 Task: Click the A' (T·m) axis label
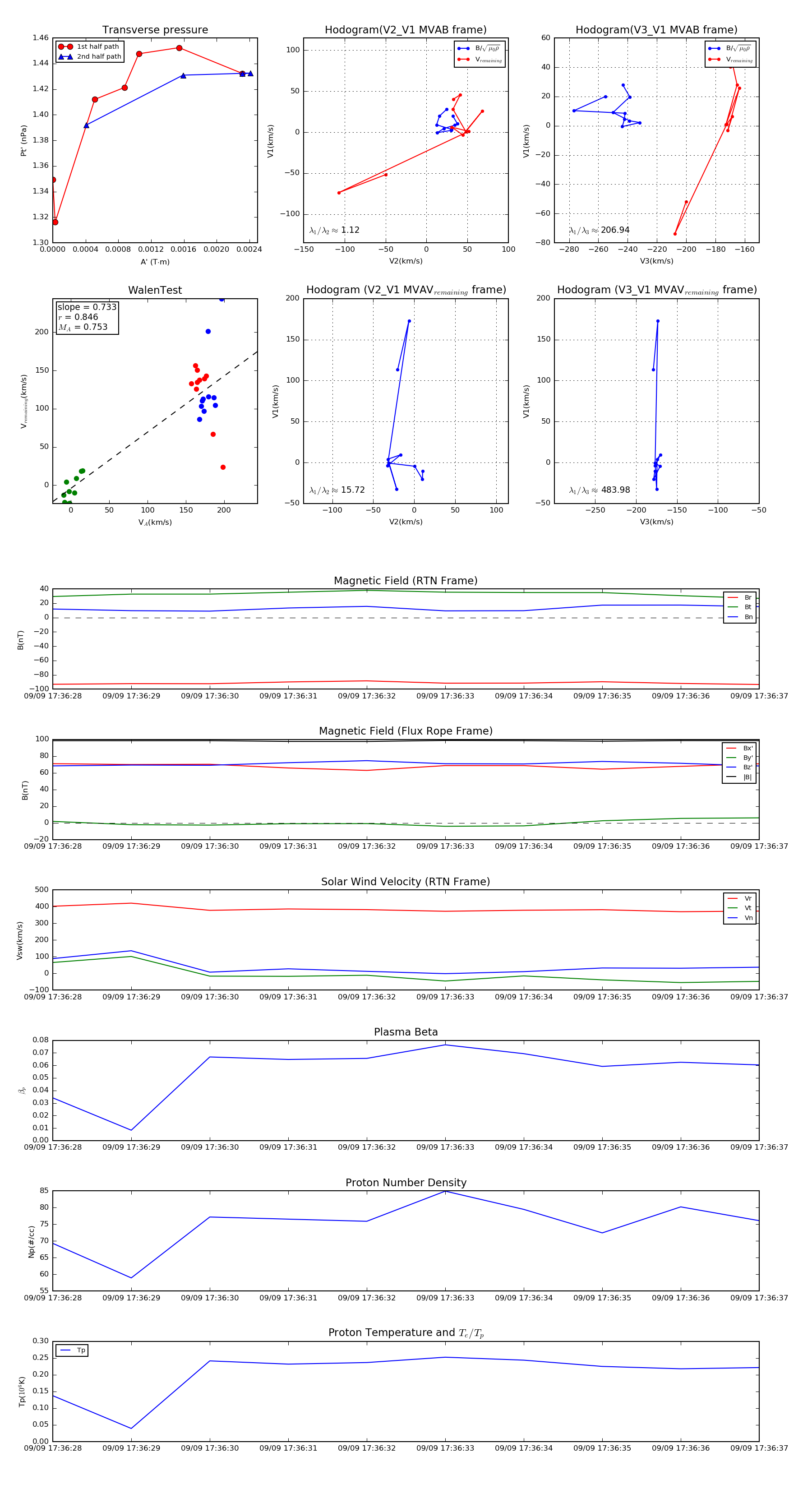(155, 262)
